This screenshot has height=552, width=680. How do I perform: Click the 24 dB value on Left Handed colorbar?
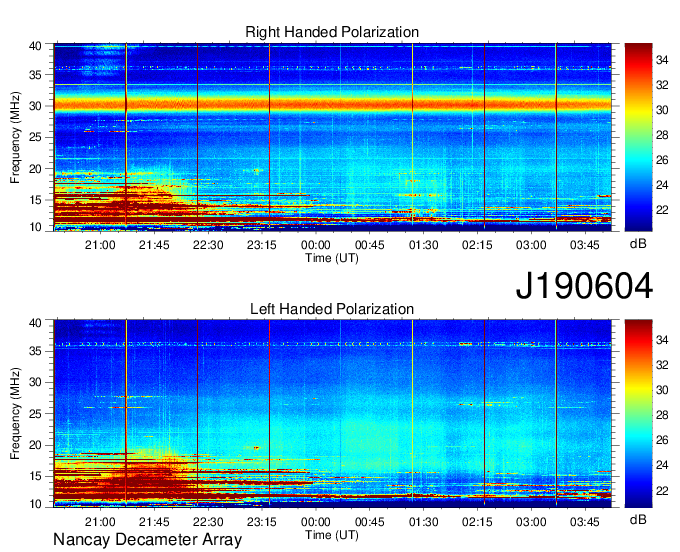click(x=662, y=465)
